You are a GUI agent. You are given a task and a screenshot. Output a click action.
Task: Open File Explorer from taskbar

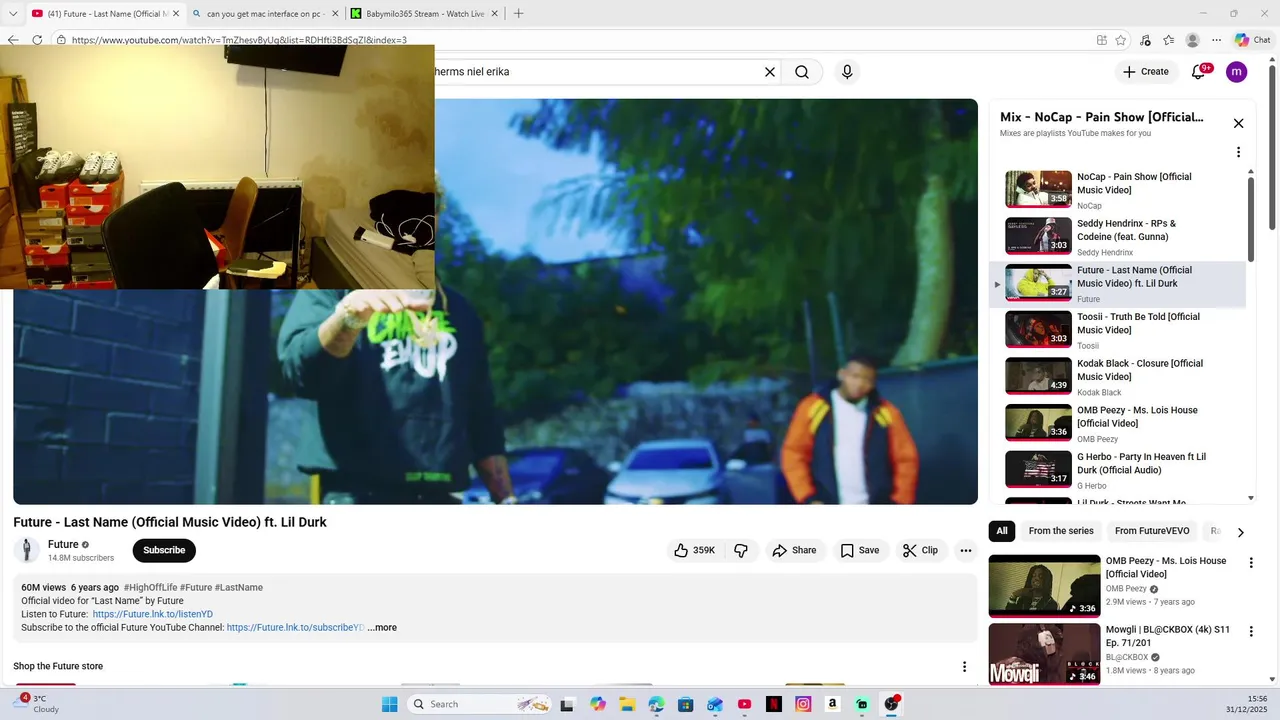[x=627, y=704]
